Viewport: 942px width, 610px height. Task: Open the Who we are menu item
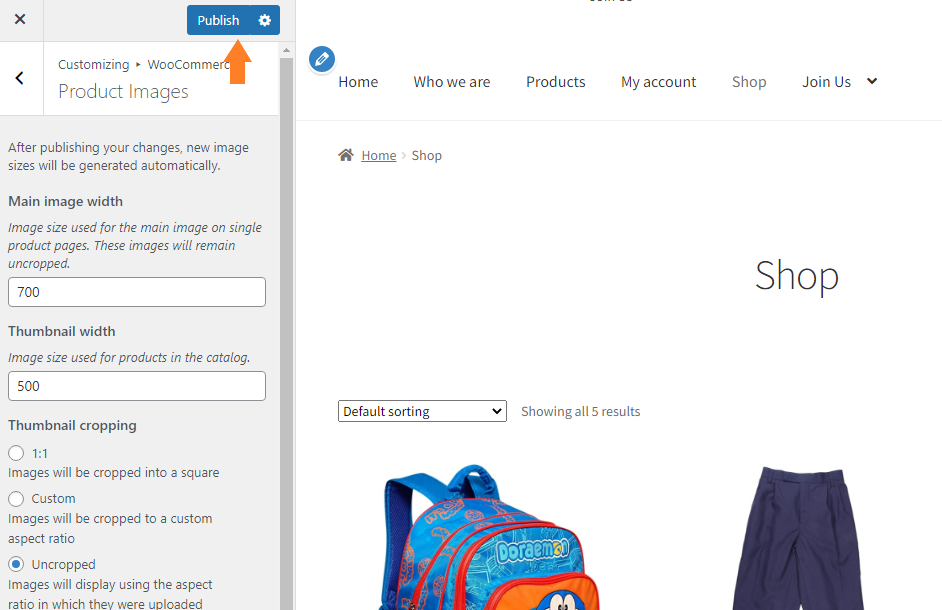pyautogui.click(x=452, y=82)
